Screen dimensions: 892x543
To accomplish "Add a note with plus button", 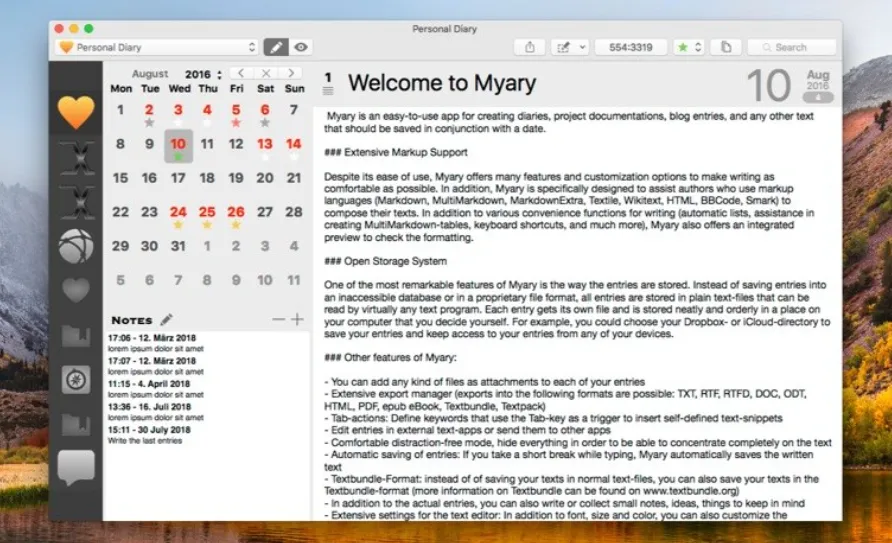I will point(297,320).
